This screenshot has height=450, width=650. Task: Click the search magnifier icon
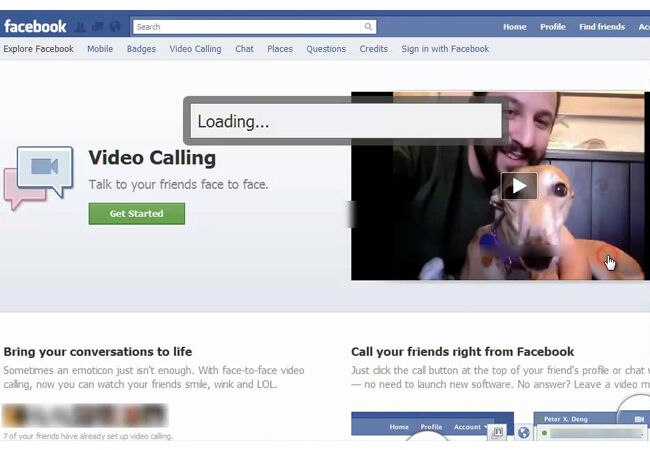[x=368, y=27]
